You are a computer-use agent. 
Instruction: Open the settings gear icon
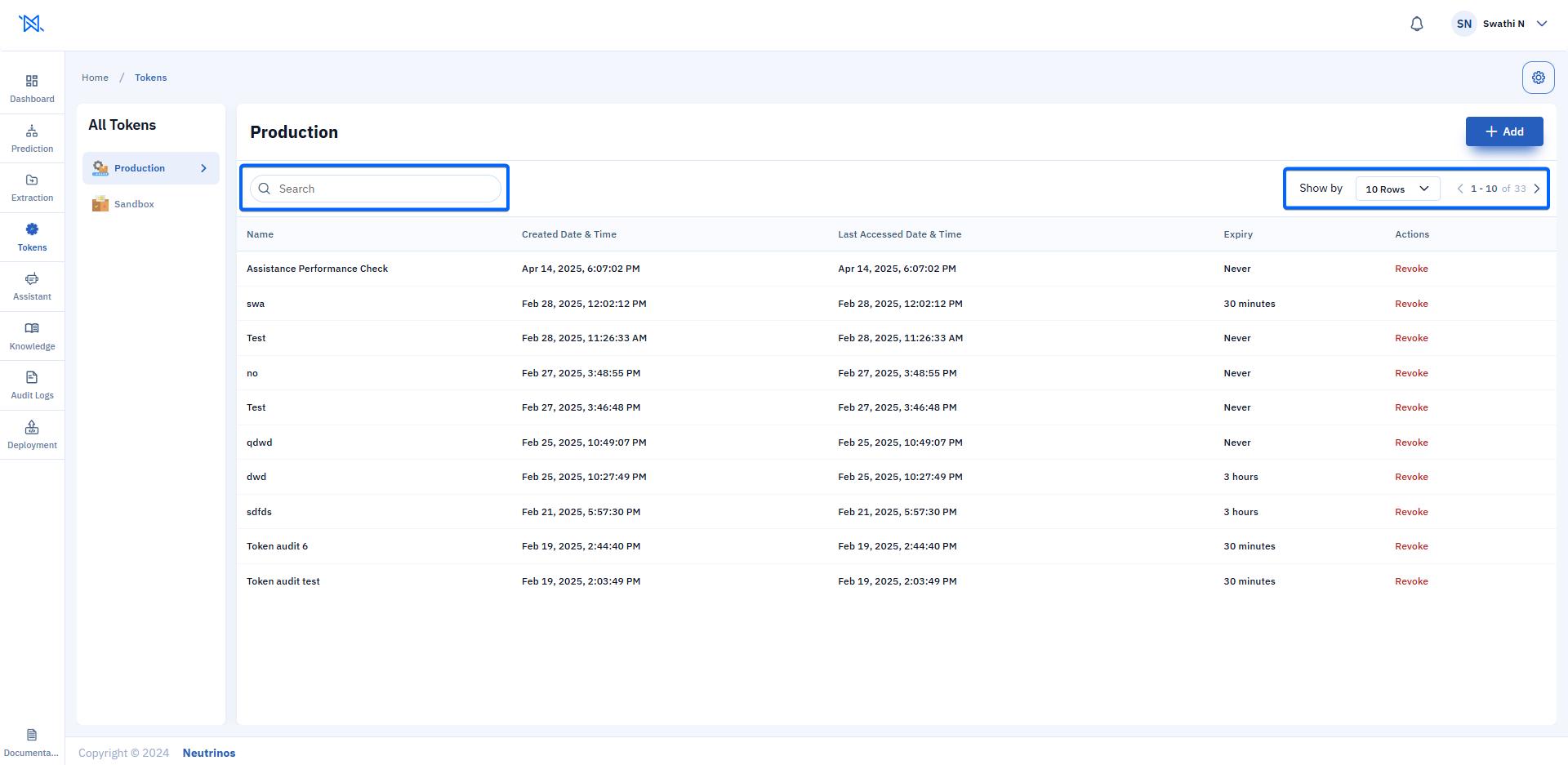pyautogui.click(x=1539, y=78)
